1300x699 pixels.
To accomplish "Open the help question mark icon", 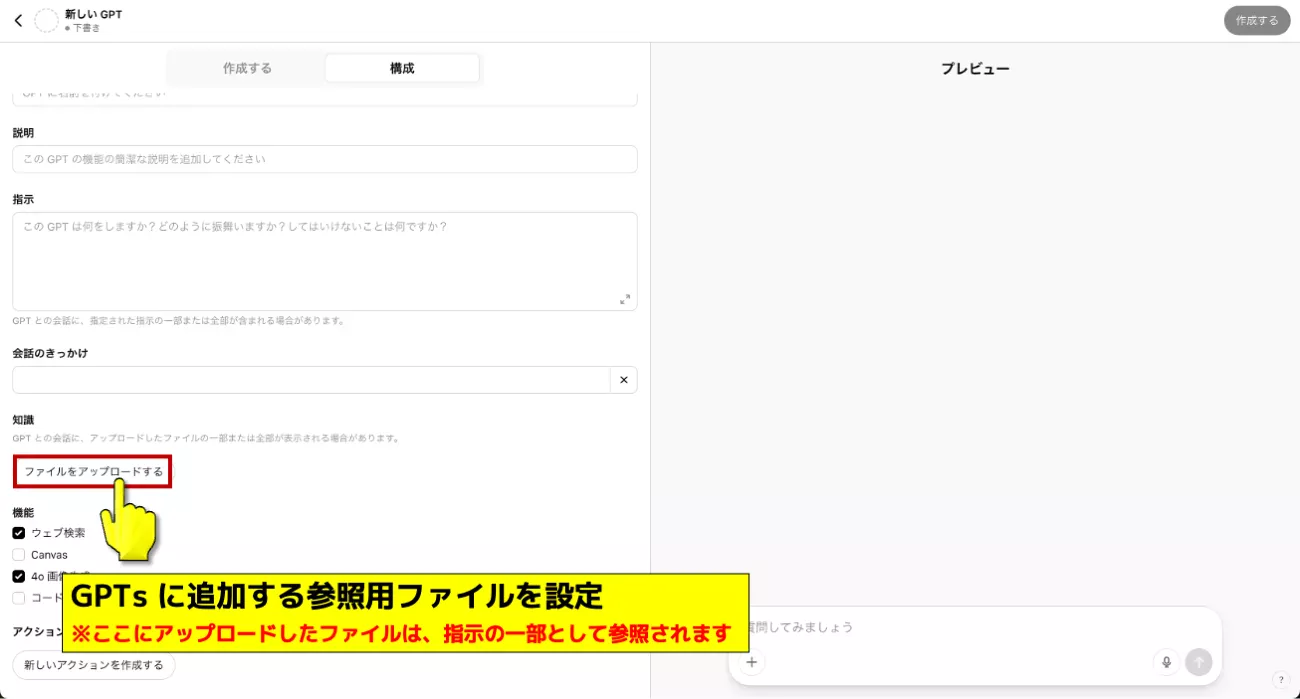I will (x=1281, y=679).
